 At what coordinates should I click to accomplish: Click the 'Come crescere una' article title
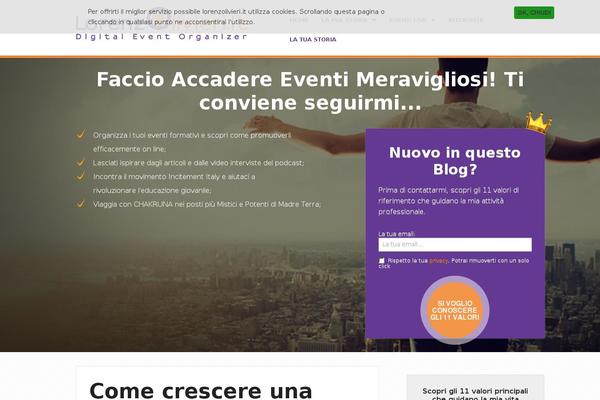201,390
